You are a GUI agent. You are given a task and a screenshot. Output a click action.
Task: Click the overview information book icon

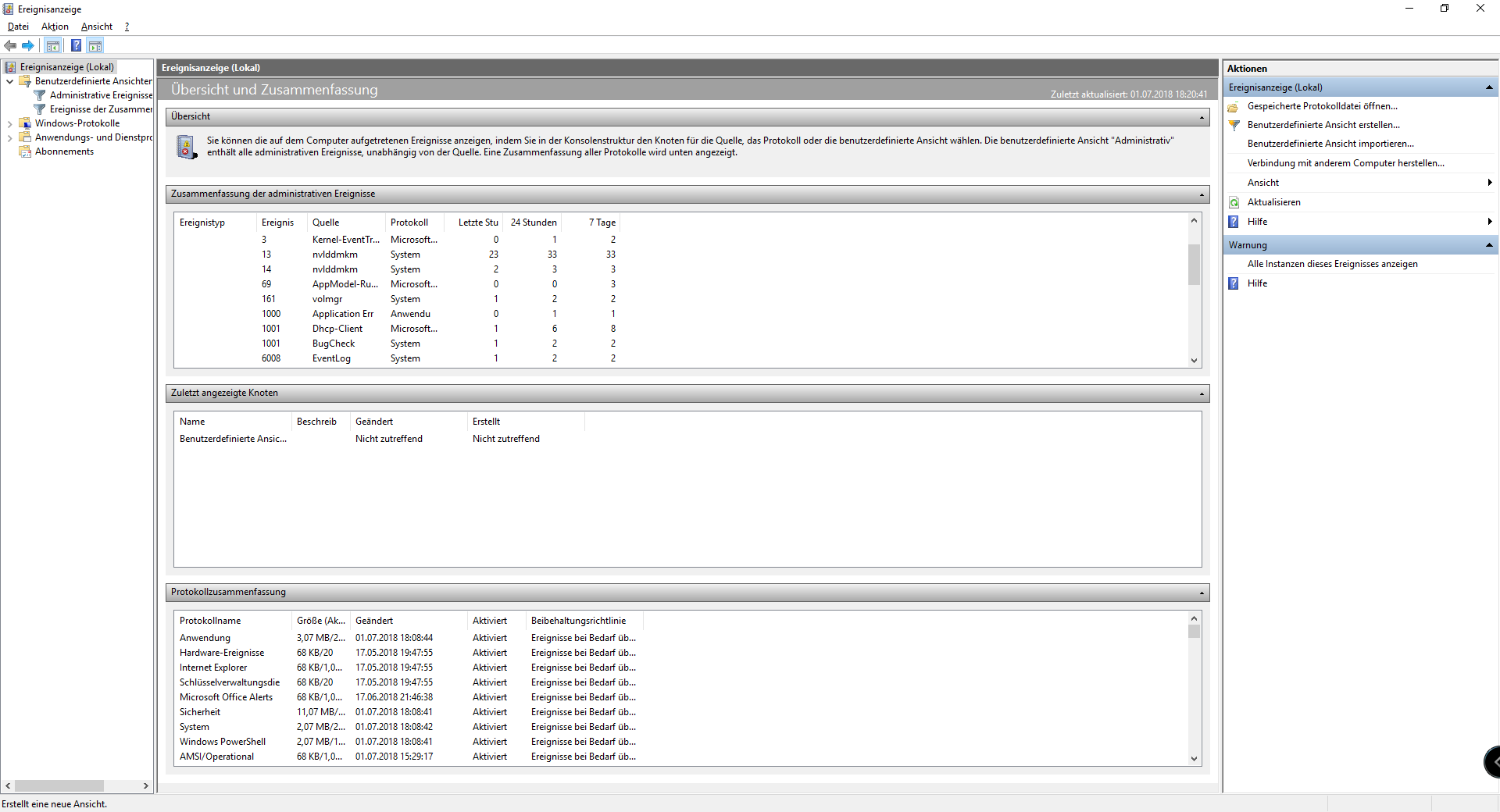tap(186, 147)
